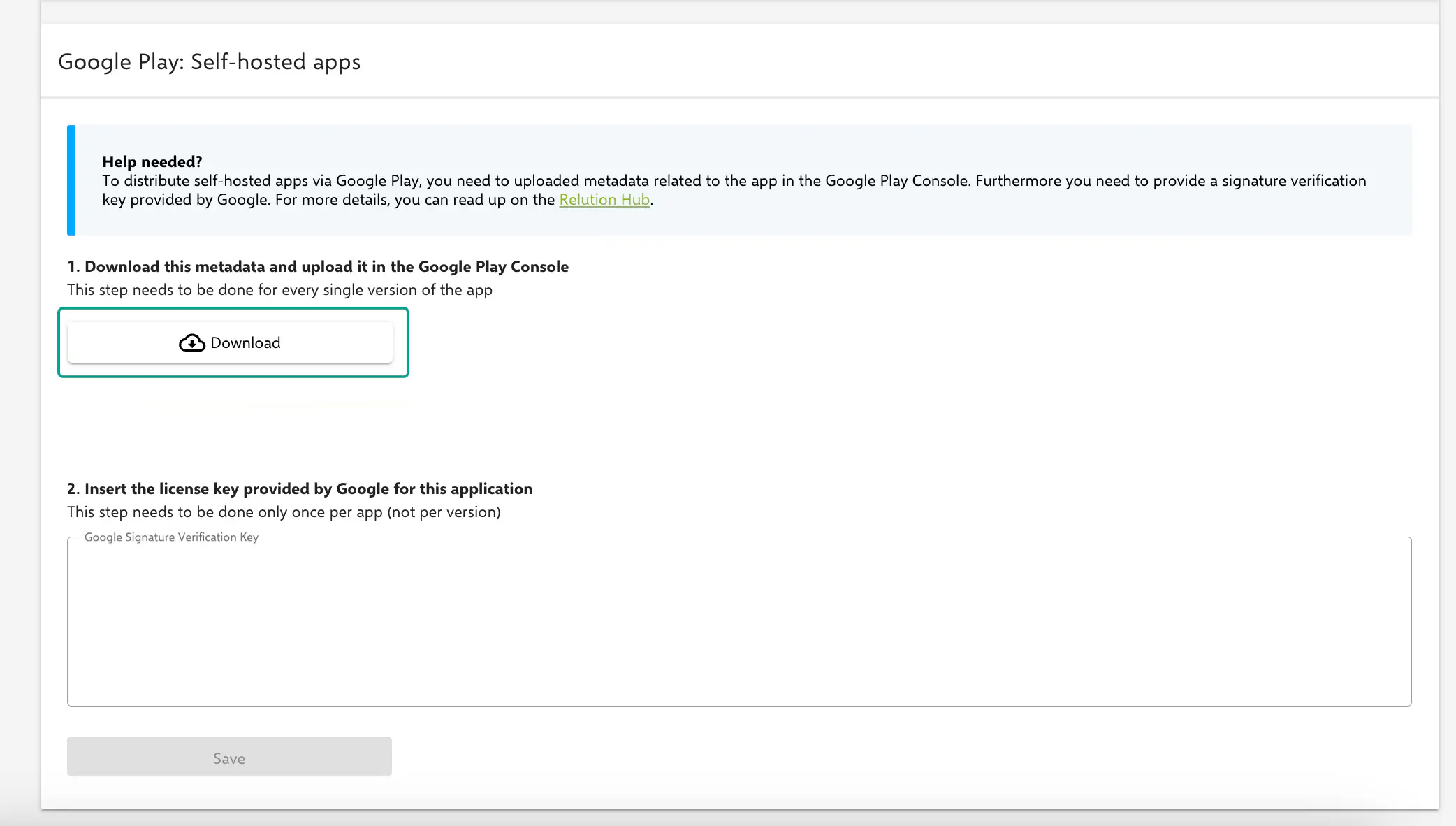The height and width of the screenshot is (826, 1456).
Task: Open the Relution Hub link
Action: 604,200
